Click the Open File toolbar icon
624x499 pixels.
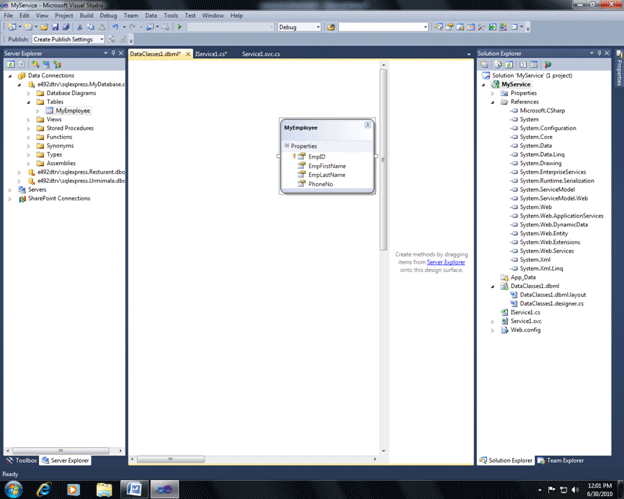44,27
